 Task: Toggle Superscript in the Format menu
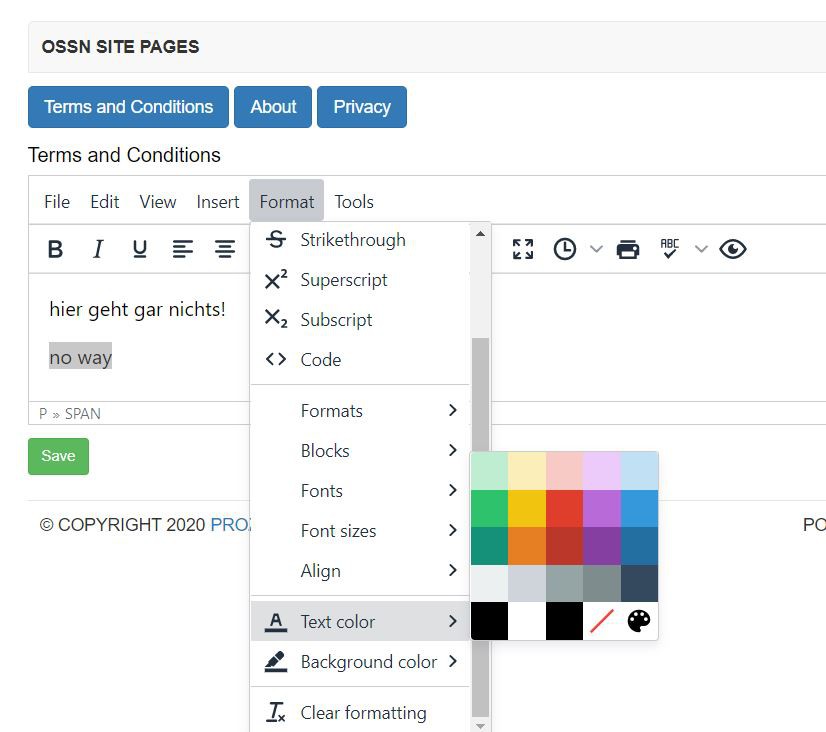click(343, 280)
